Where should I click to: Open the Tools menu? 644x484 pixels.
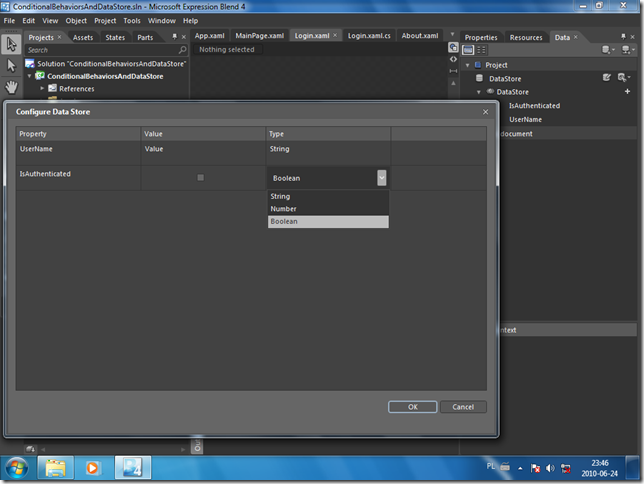(132, 20)
